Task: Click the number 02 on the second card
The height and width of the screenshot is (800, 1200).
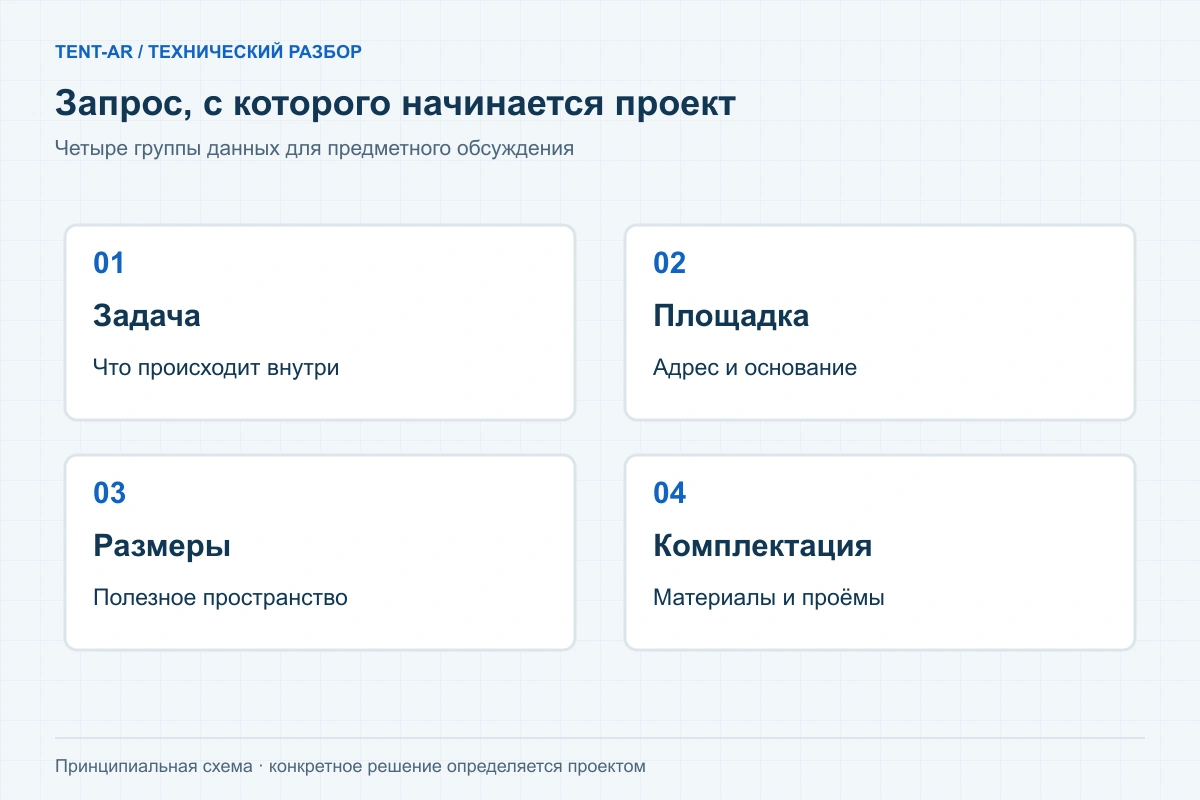Action: point(670,263)
